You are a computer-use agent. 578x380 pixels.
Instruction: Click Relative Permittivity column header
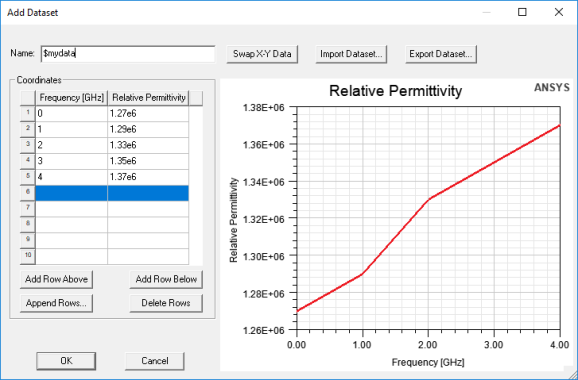coord(148,98)
